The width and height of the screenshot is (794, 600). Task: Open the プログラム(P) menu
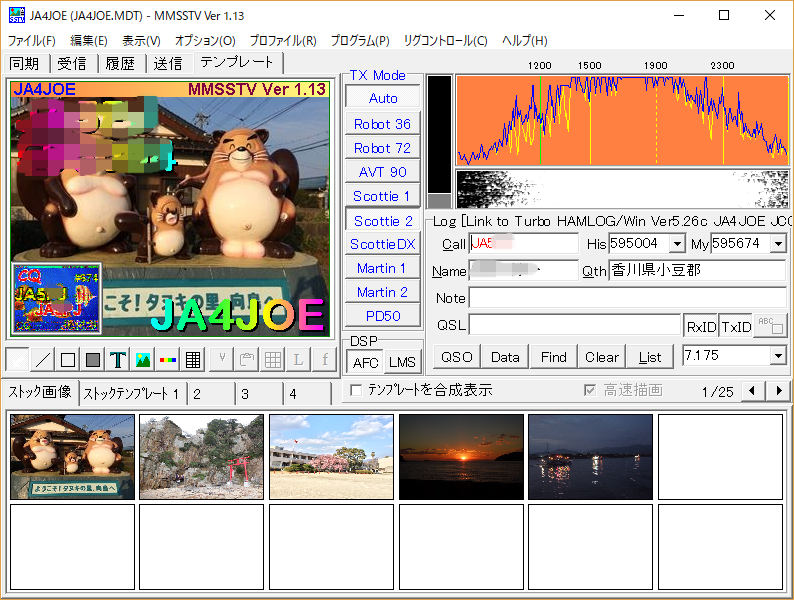(360, 41)
